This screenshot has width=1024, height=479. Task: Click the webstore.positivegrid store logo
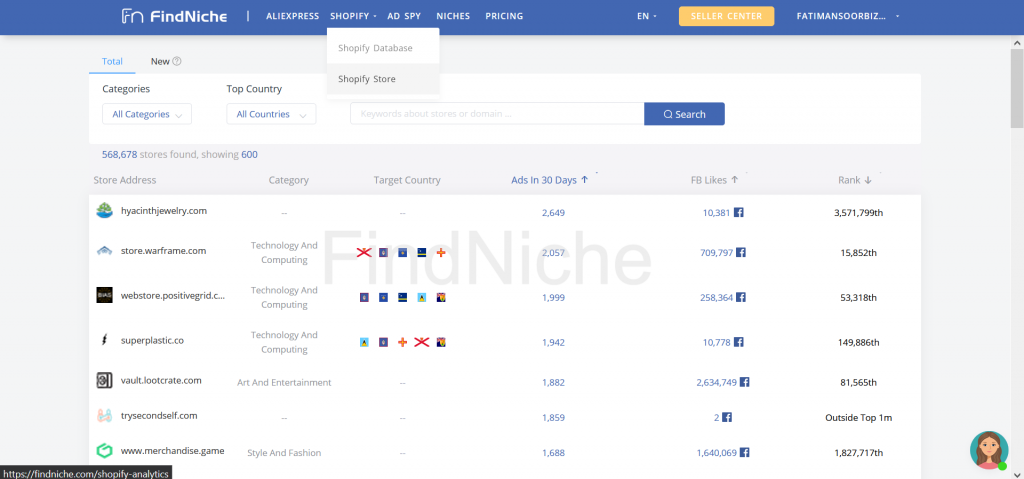[x=104, y=295]
